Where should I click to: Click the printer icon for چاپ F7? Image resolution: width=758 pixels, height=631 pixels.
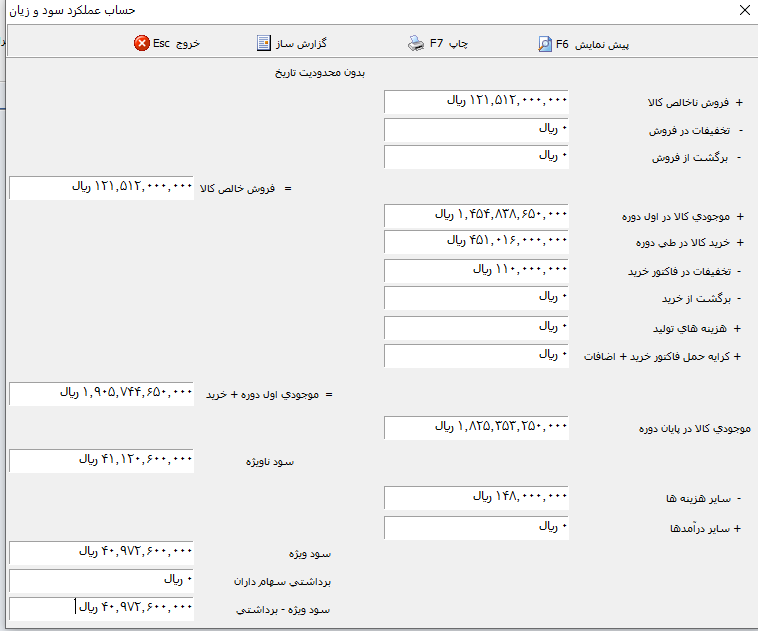[416, 44]
